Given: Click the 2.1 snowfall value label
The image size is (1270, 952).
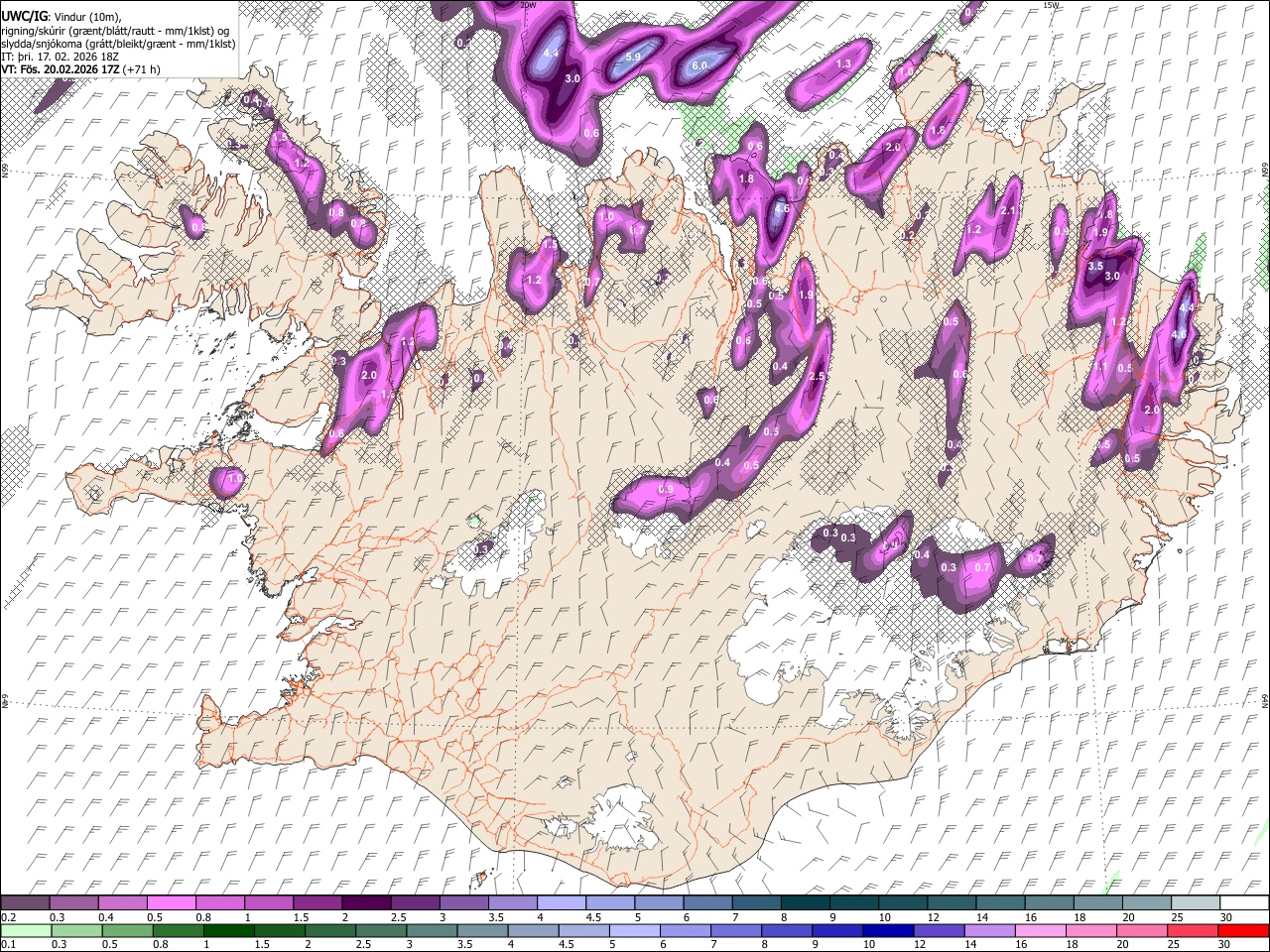Looking at the screenshot, I should coord(1008,210).
